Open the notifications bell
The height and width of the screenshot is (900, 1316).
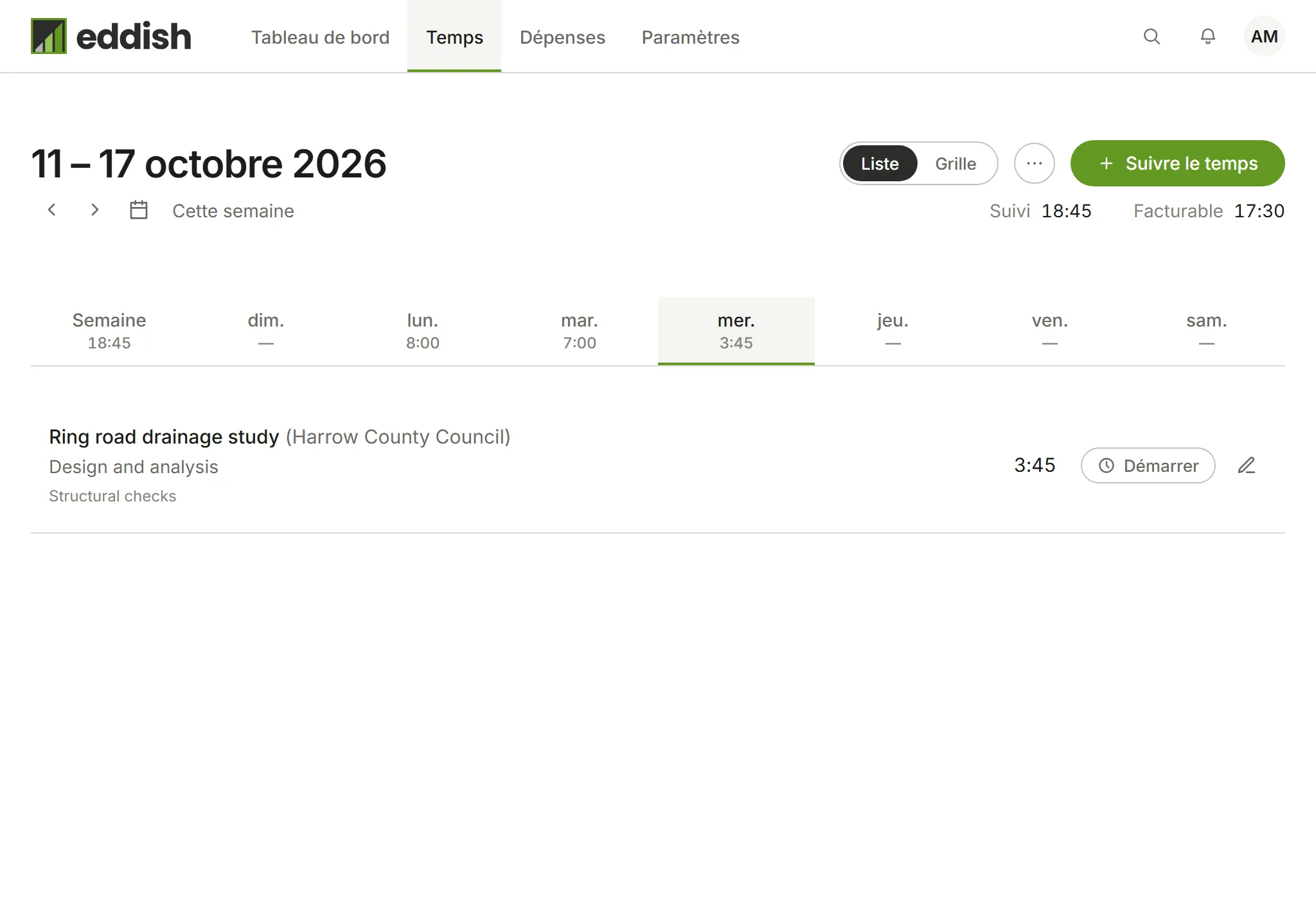1208,37
